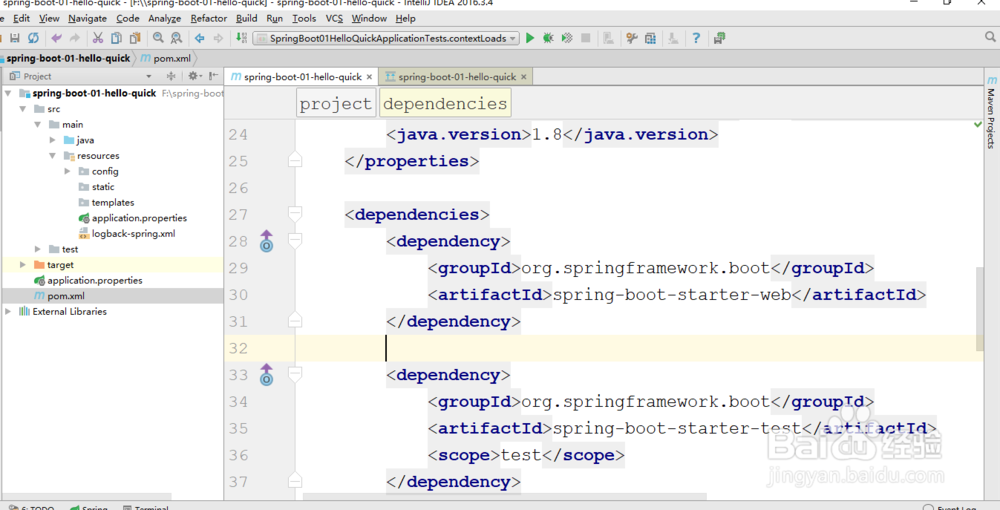Click the Run with Coverage icon
Viewport: 1000px width, 510px height.
tap(567, 38)
